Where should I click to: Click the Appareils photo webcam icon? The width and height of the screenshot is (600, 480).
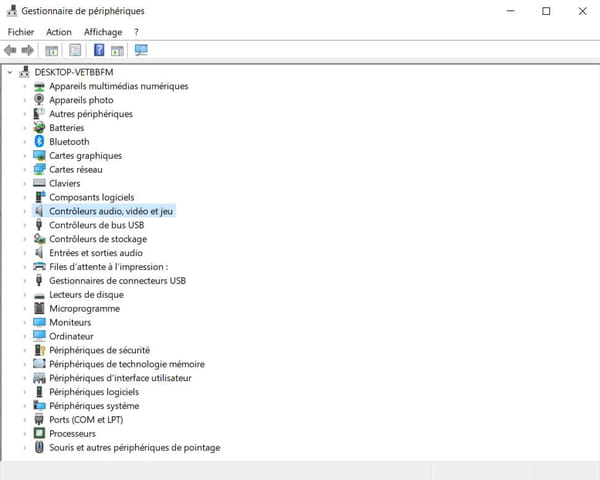(x=39, y=100)
